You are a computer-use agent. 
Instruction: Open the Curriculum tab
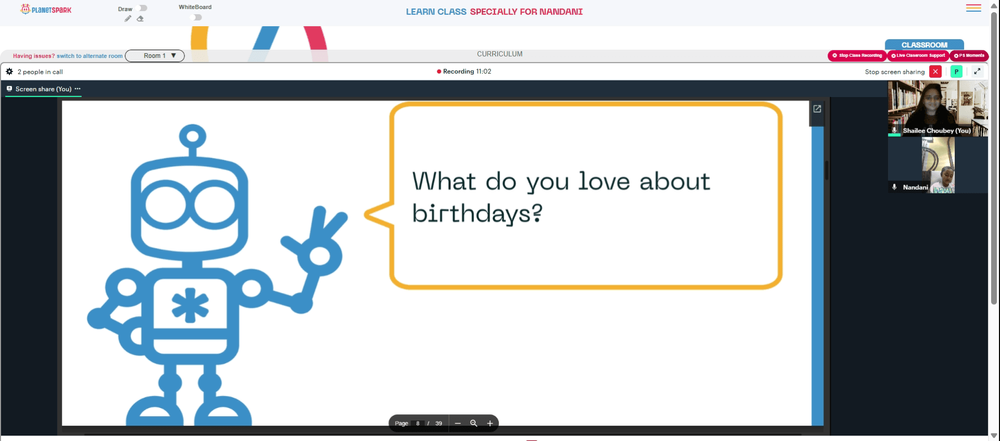(x=499, y=54)
